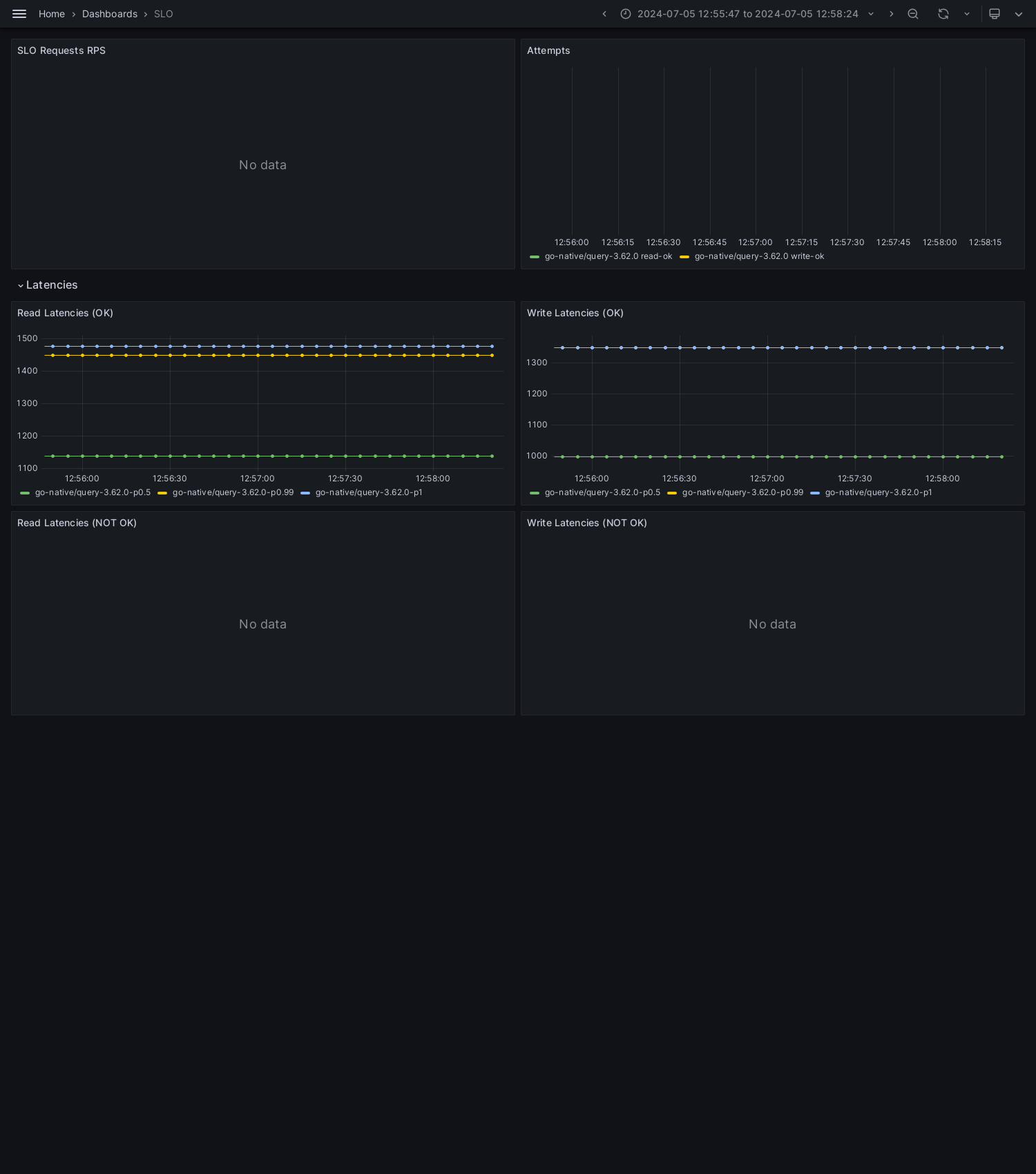
Task: Zoom out the time range
Action: click(913, 14)
